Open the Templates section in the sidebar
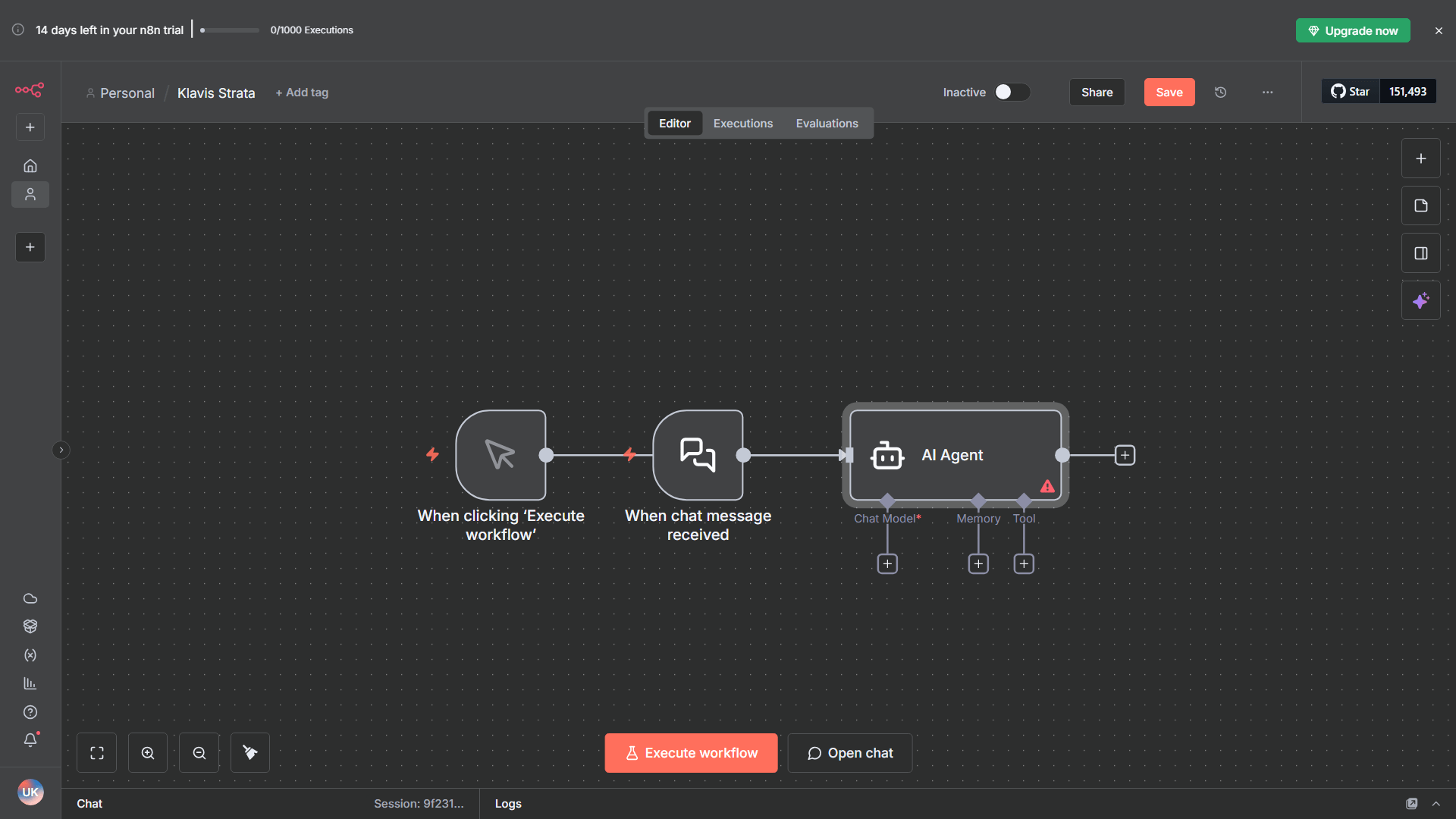 [30, 626]
